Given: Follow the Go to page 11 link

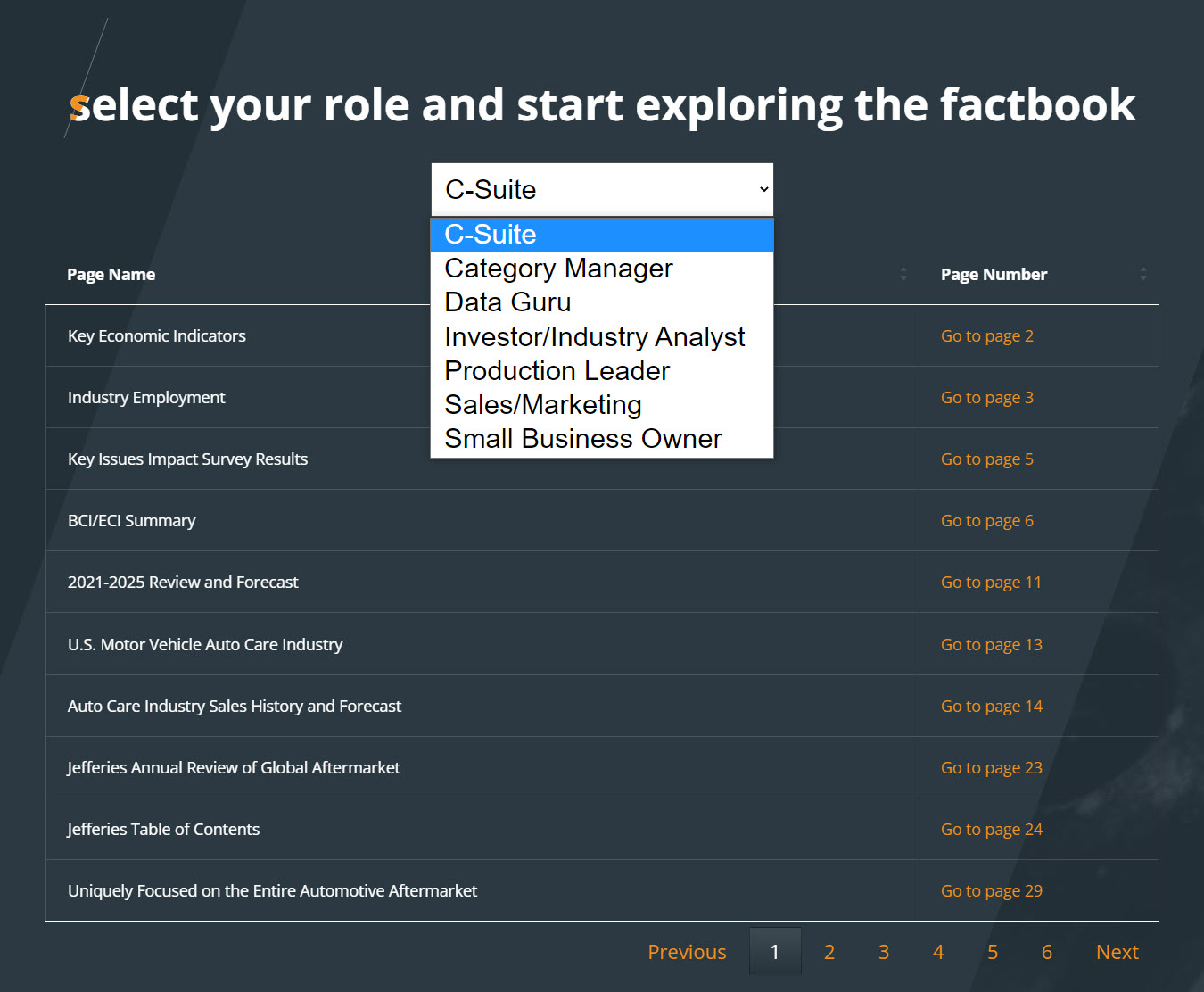Looking at the screenshot, I should pos(991,583).
